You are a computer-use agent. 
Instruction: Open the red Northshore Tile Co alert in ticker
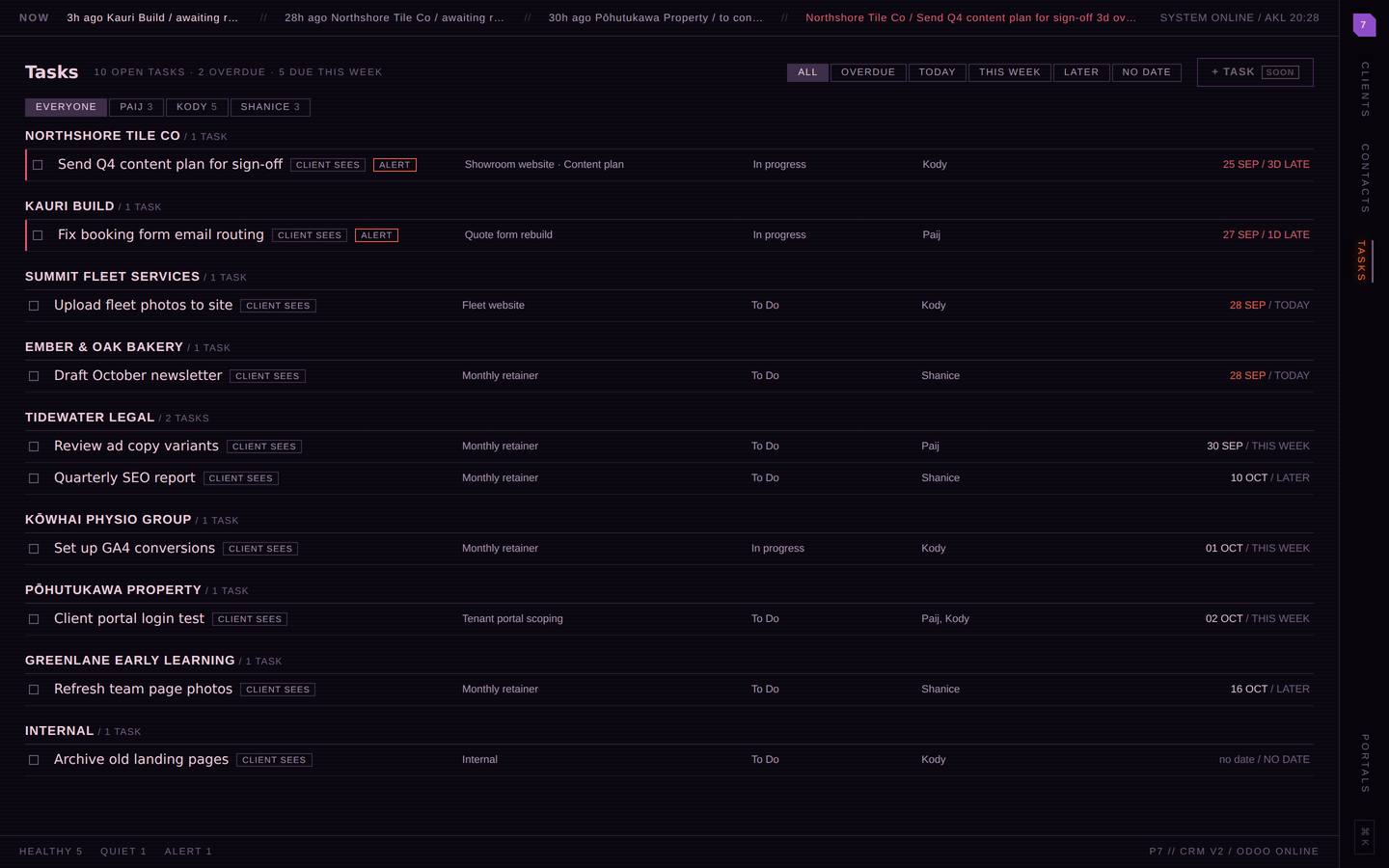pos(970,17)
